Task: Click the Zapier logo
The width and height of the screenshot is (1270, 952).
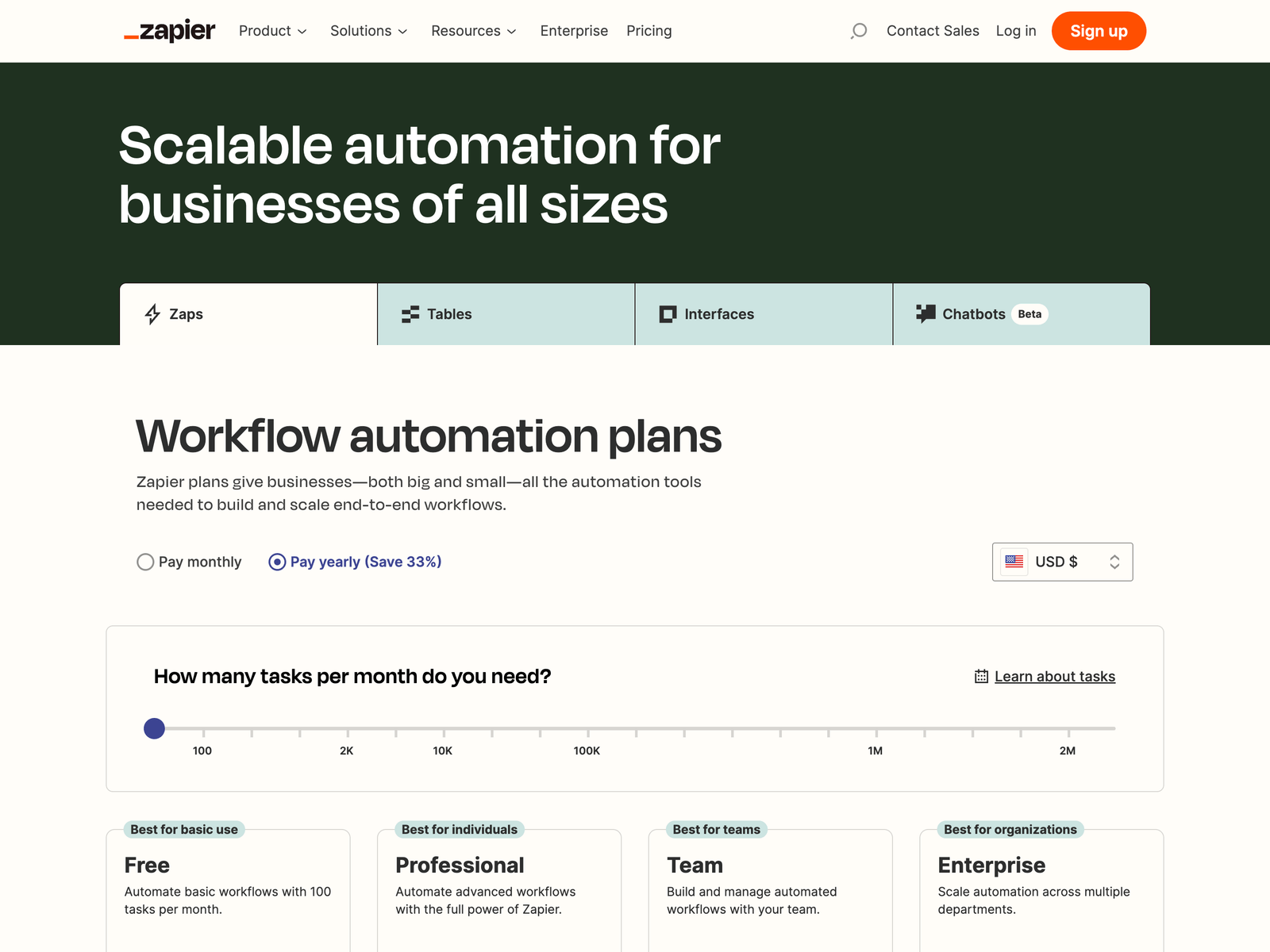Action: pos(169,31)
